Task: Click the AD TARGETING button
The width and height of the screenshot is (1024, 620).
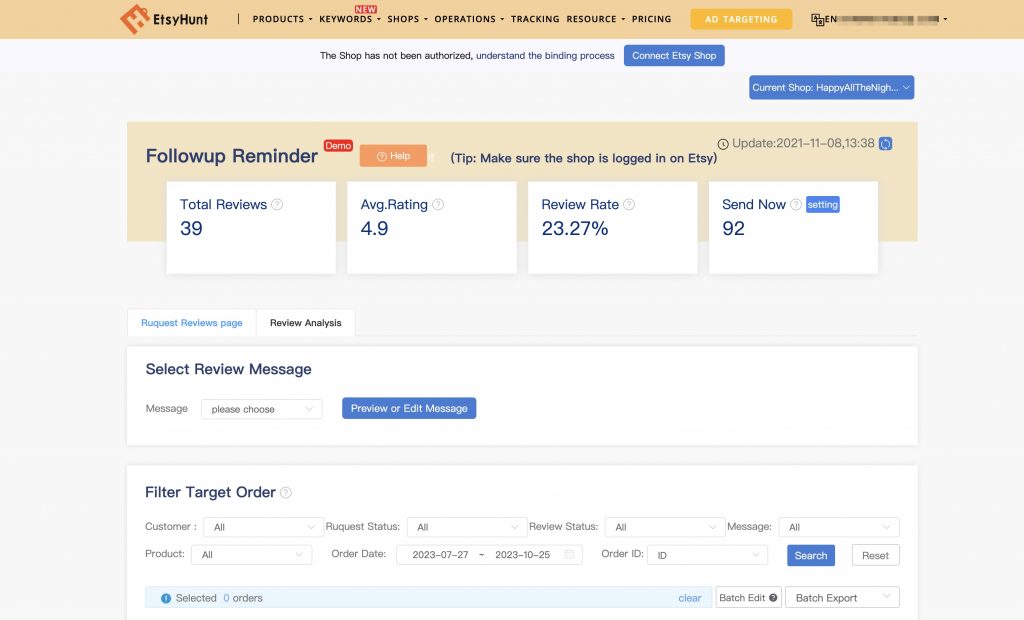Action: [x=741, y=18]
